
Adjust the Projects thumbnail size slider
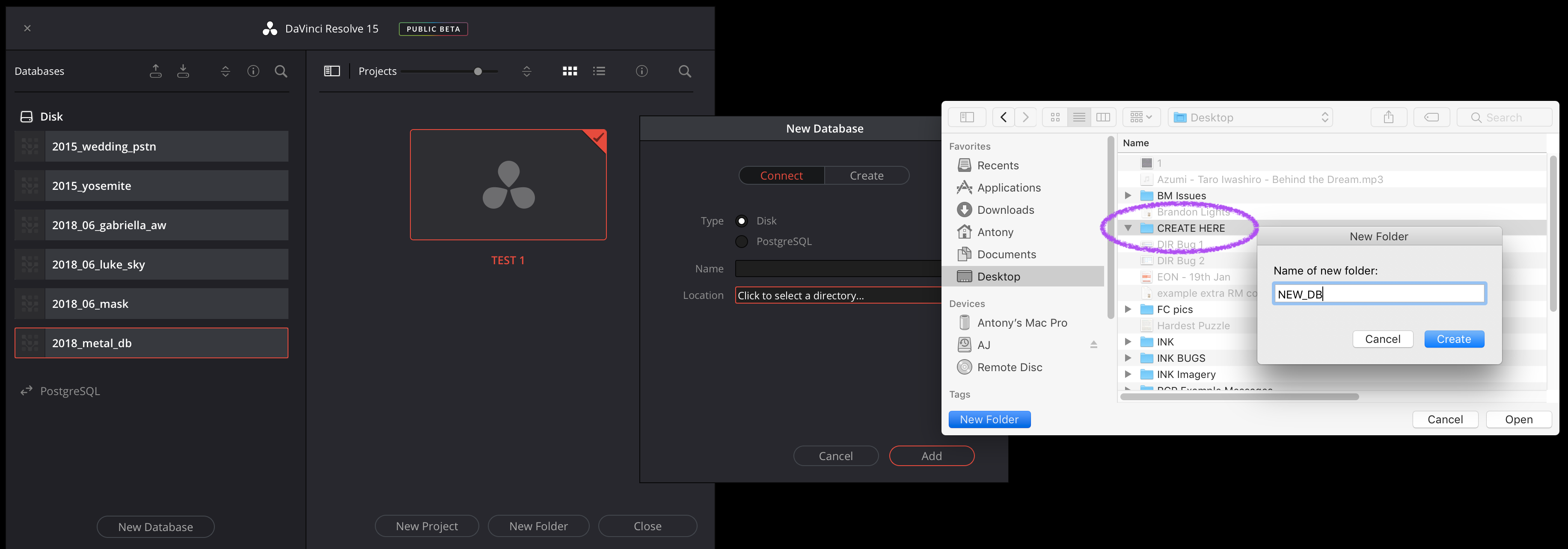(478, 71)
